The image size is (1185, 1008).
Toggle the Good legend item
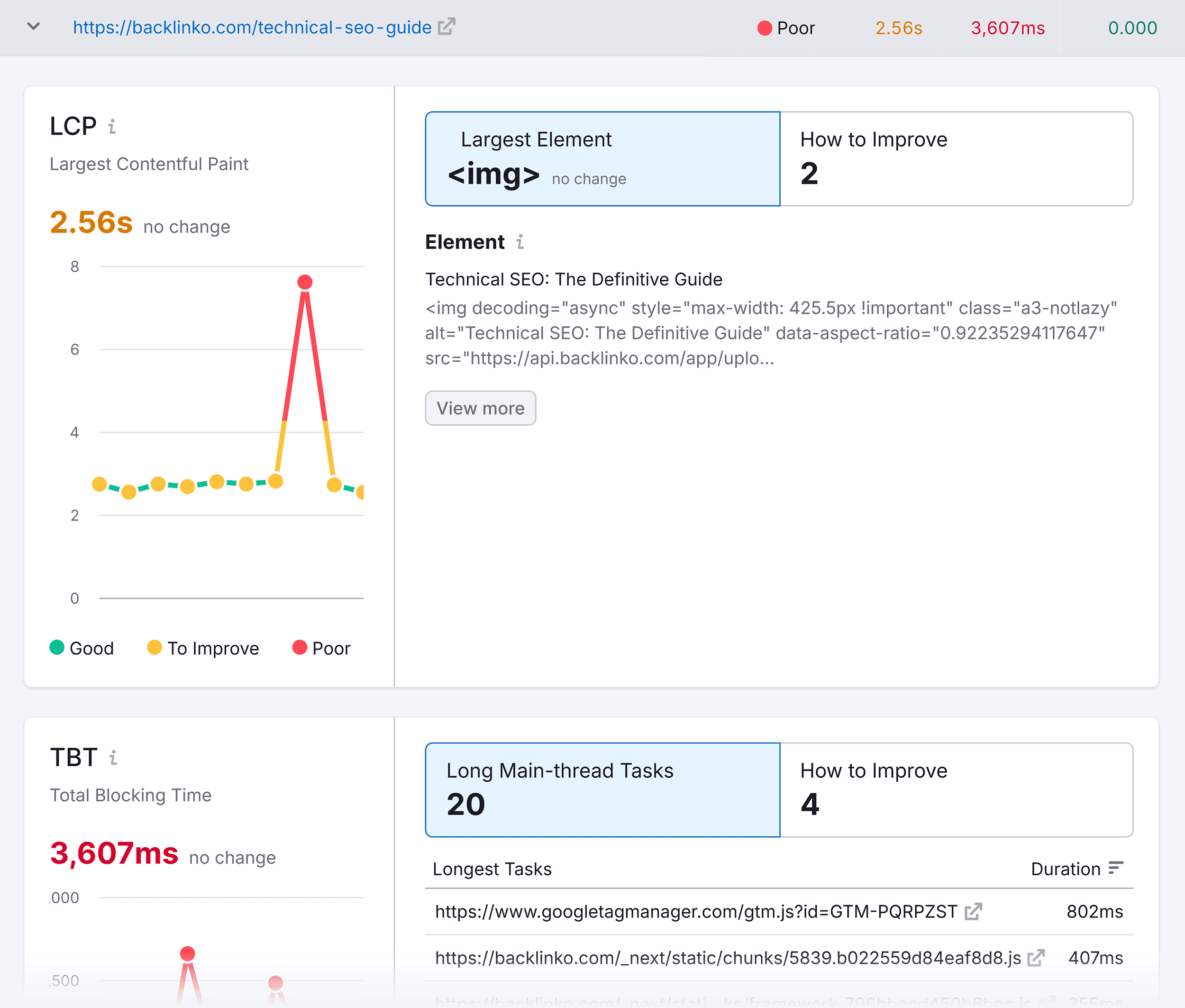point(82,648)
